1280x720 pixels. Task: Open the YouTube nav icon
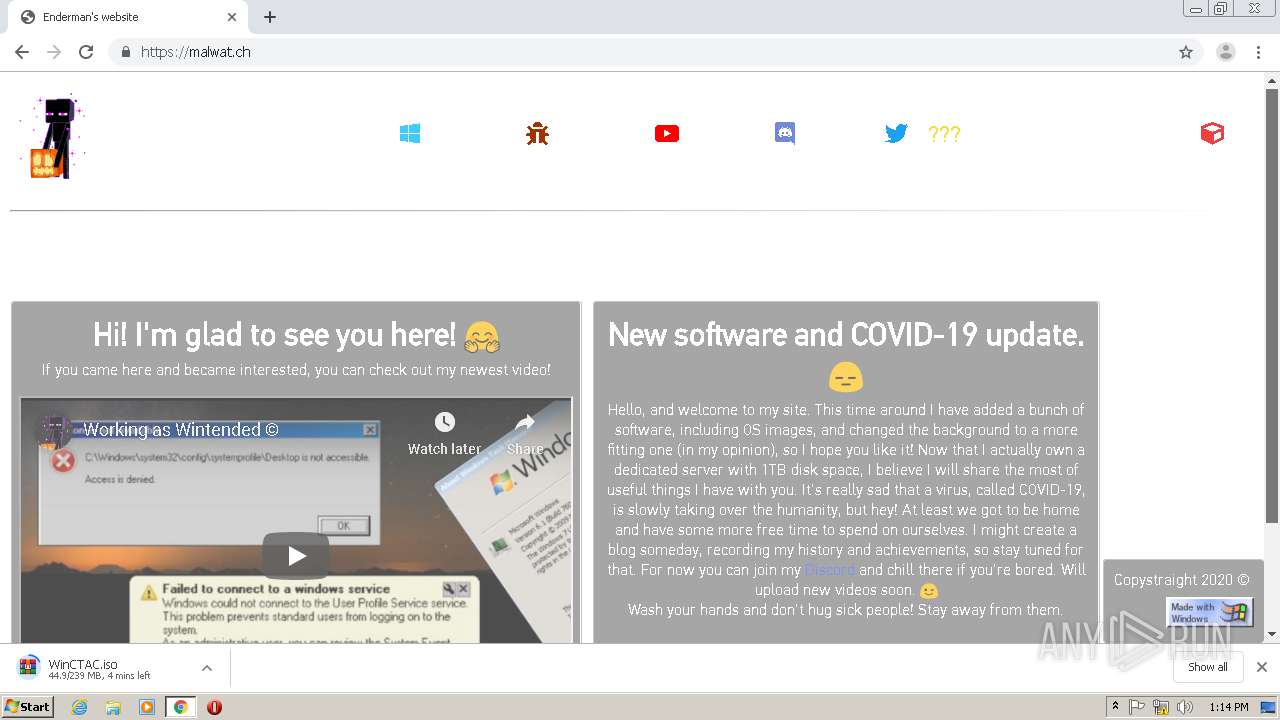point(667,134)
